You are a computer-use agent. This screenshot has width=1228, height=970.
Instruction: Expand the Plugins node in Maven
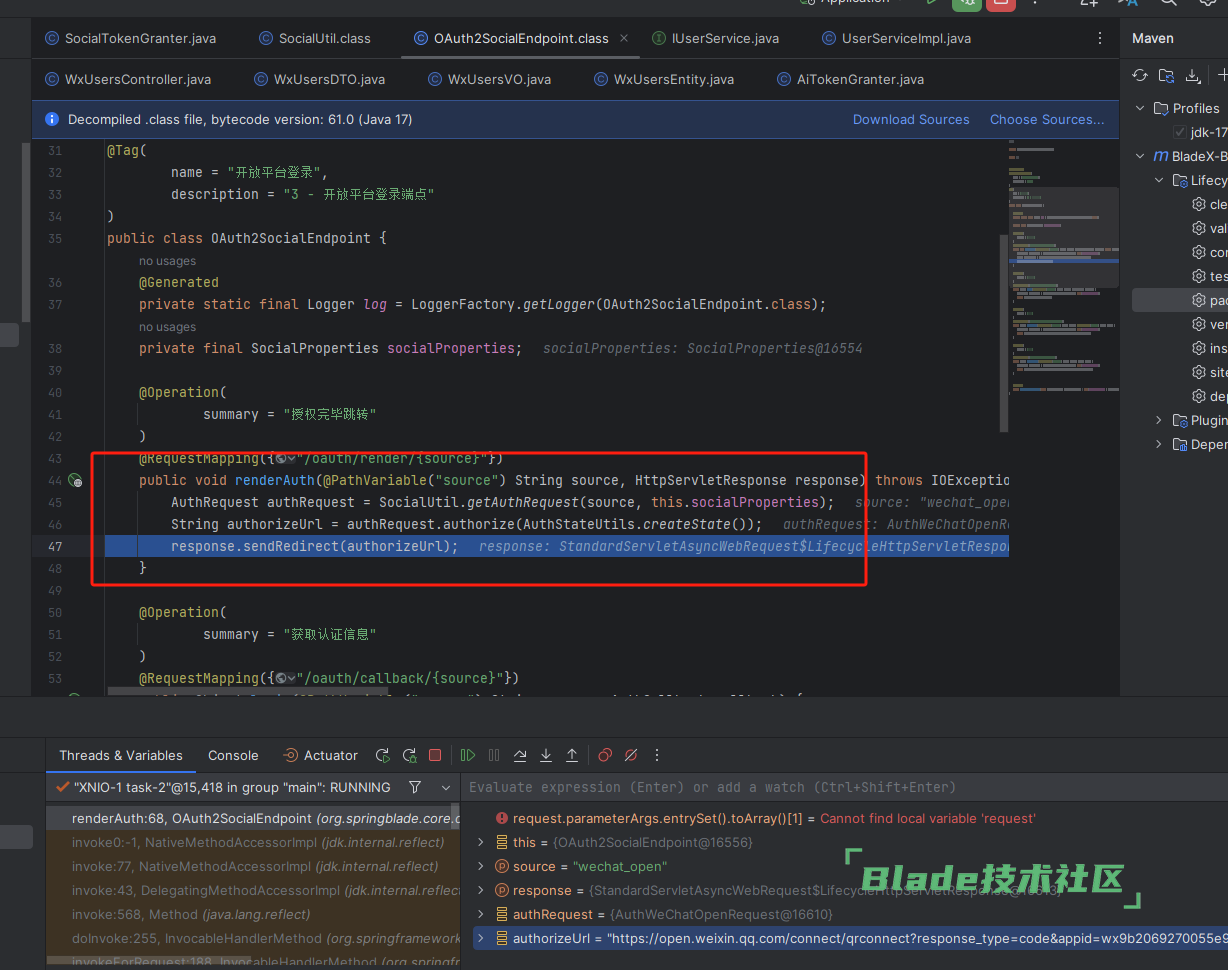pyautogui.click(x=1159, y=420)
